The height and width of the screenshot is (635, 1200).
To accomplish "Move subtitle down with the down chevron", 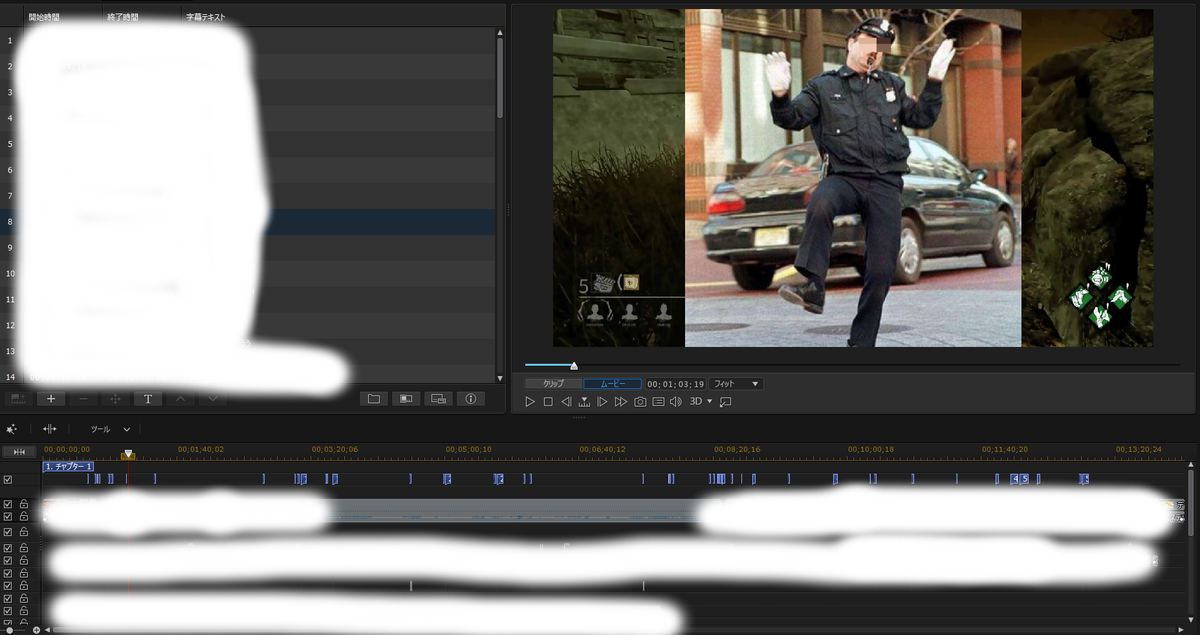I will [212, 399].
